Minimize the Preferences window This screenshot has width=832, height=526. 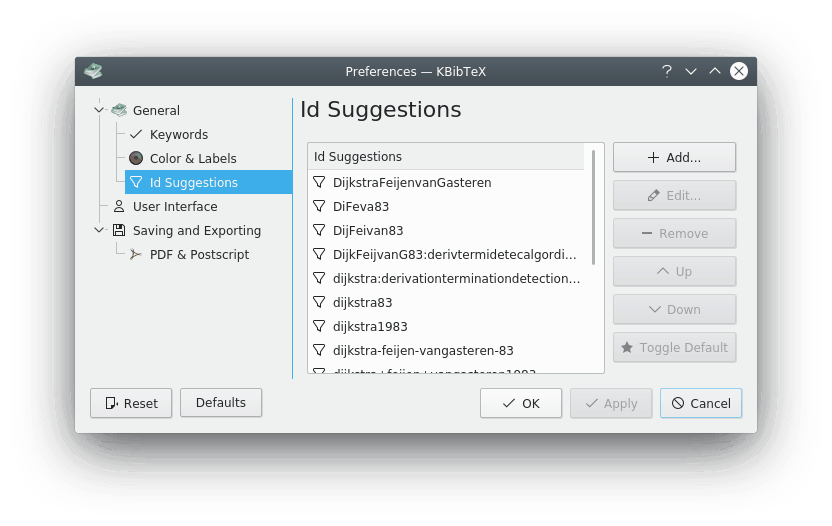[x=691, y=71]
